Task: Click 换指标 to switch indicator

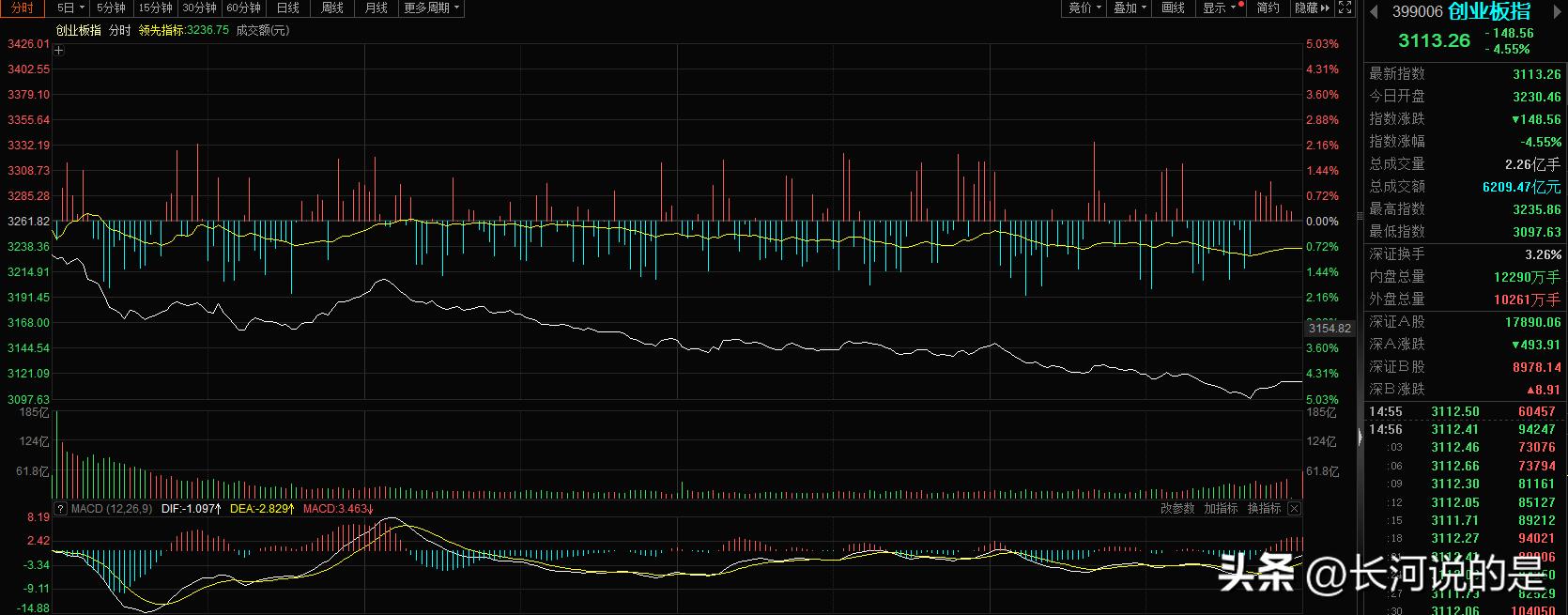Action: pyautogui.click(x=1264, y=509)
